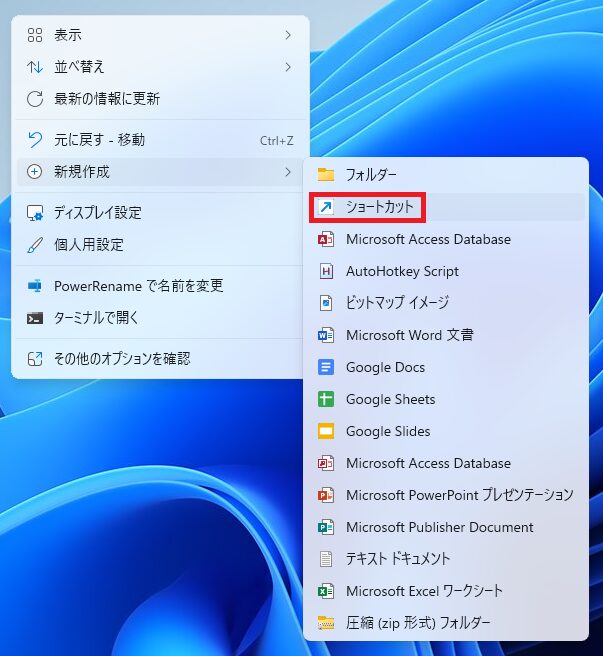Create Microsoft Publisher Document
Viewport: 603px width, 656px height.
[x=446, y=527]
